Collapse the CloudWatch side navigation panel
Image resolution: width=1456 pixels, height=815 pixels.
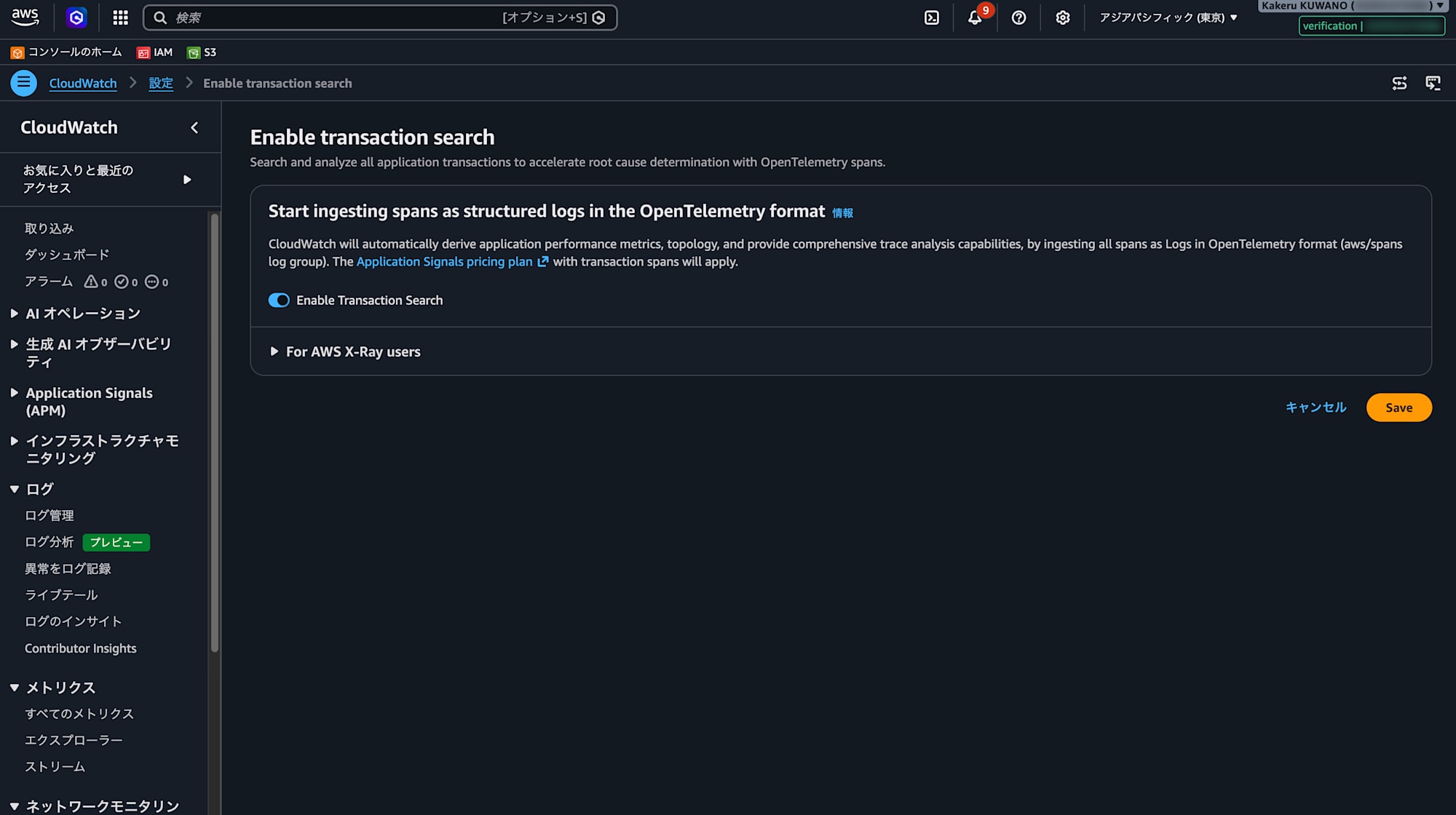194,127
